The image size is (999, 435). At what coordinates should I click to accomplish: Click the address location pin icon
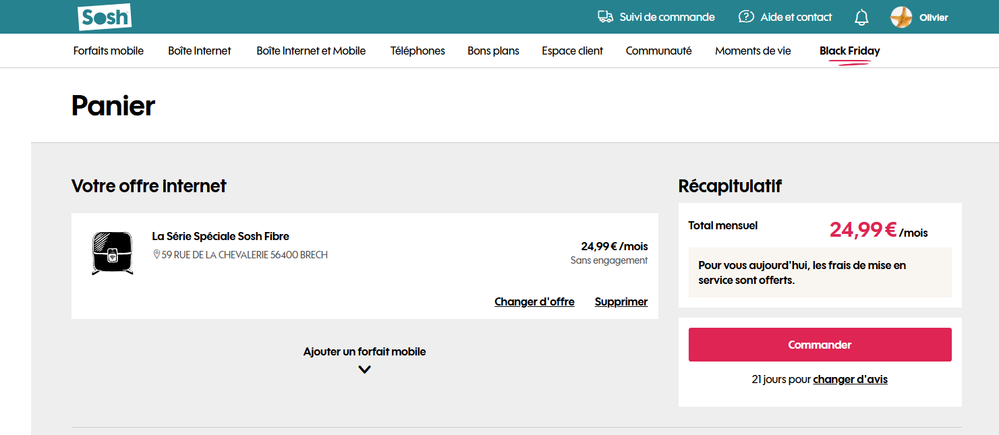[x=156, y=255]
